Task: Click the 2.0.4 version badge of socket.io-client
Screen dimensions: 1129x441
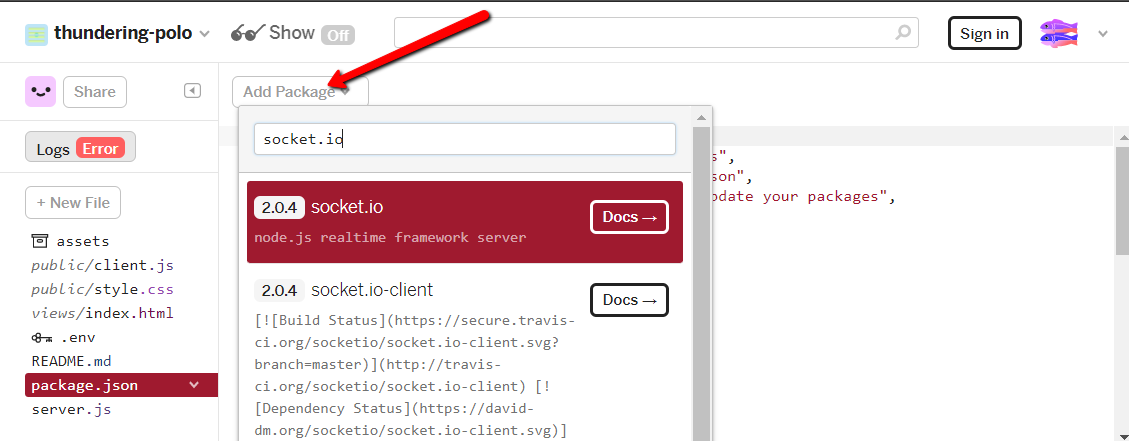Action: 279,290
